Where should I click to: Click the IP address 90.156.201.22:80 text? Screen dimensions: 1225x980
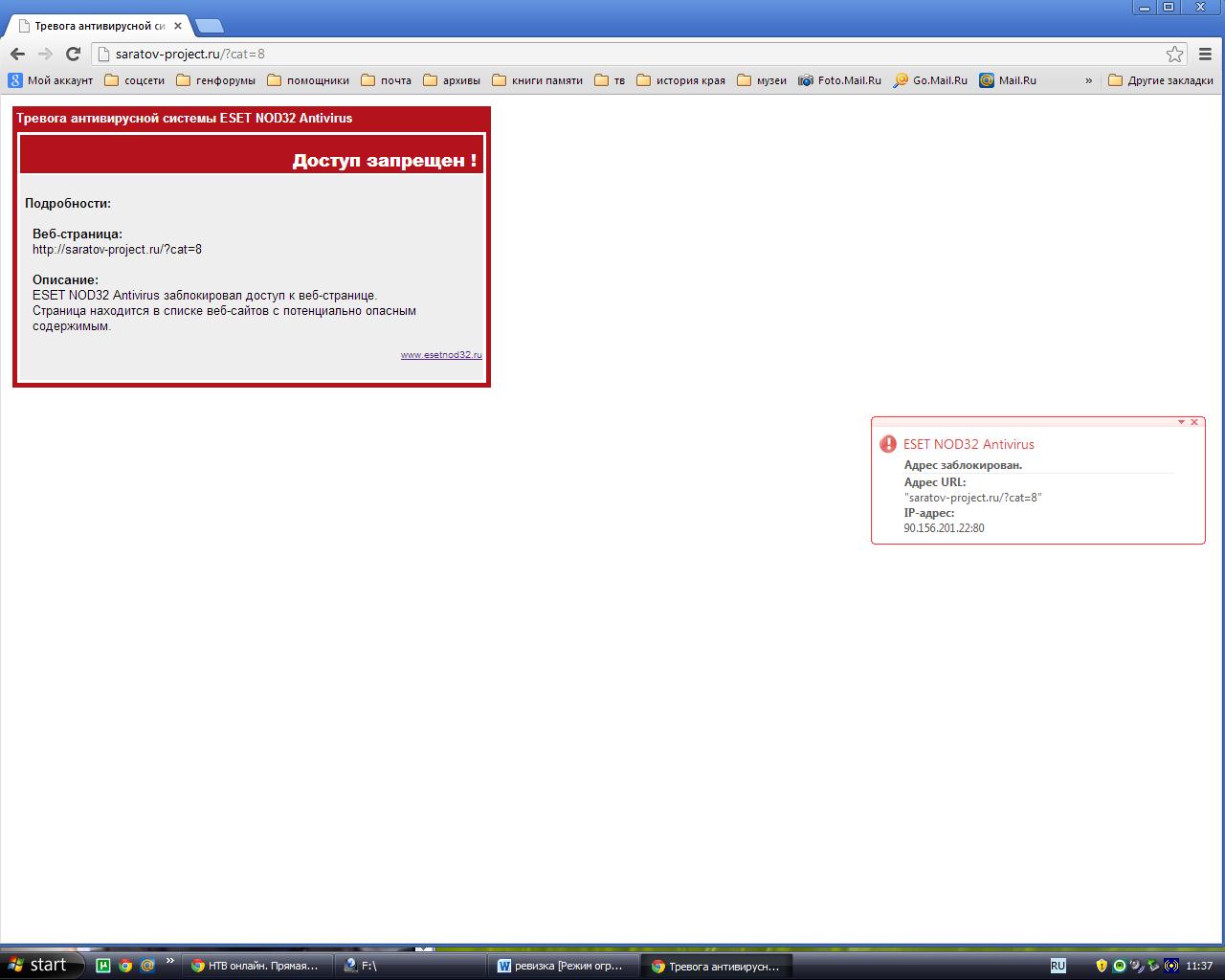[944, 528]
